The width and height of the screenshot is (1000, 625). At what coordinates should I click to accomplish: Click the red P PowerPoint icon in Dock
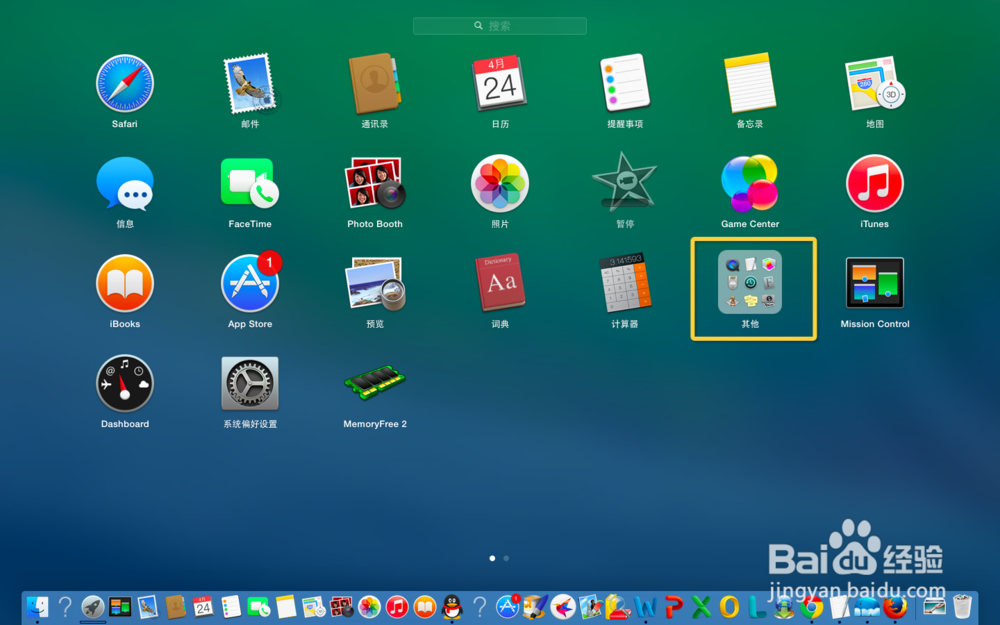point(673,607)
